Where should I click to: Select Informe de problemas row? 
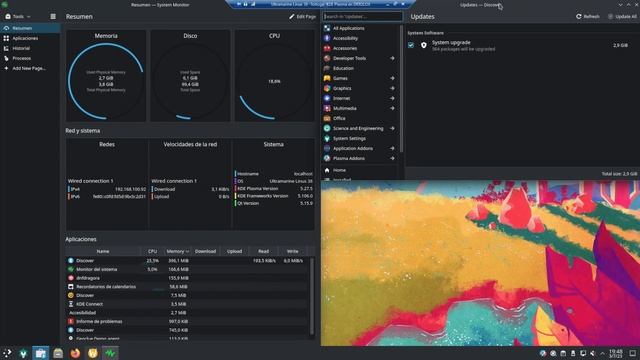coord(187,322)
